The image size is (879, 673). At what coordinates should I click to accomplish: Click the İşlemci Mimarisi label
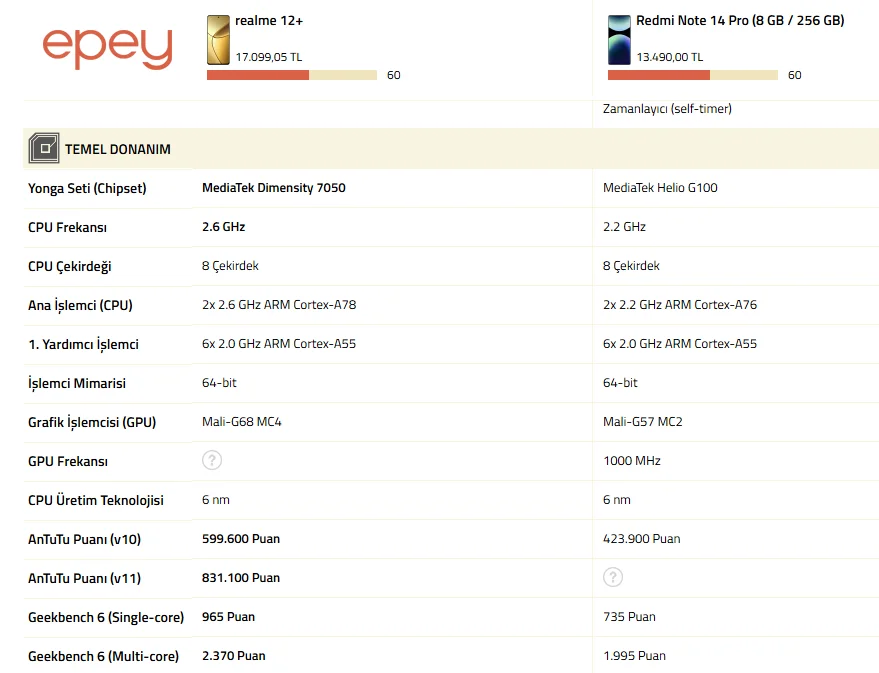[x=77, y=383]
